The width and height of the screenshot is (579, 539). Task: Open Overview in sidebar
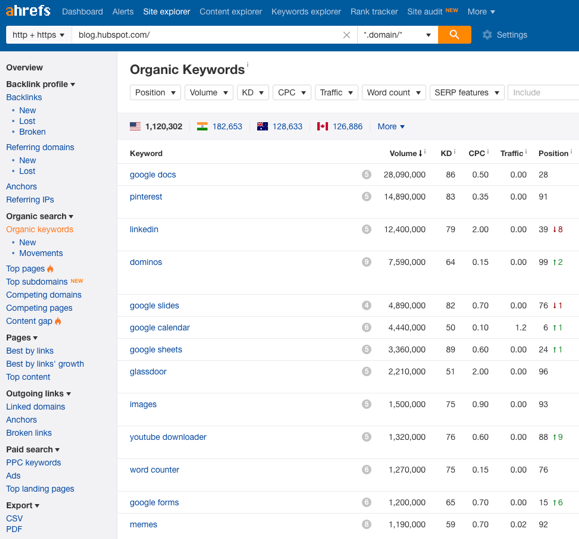pos(24,68)
